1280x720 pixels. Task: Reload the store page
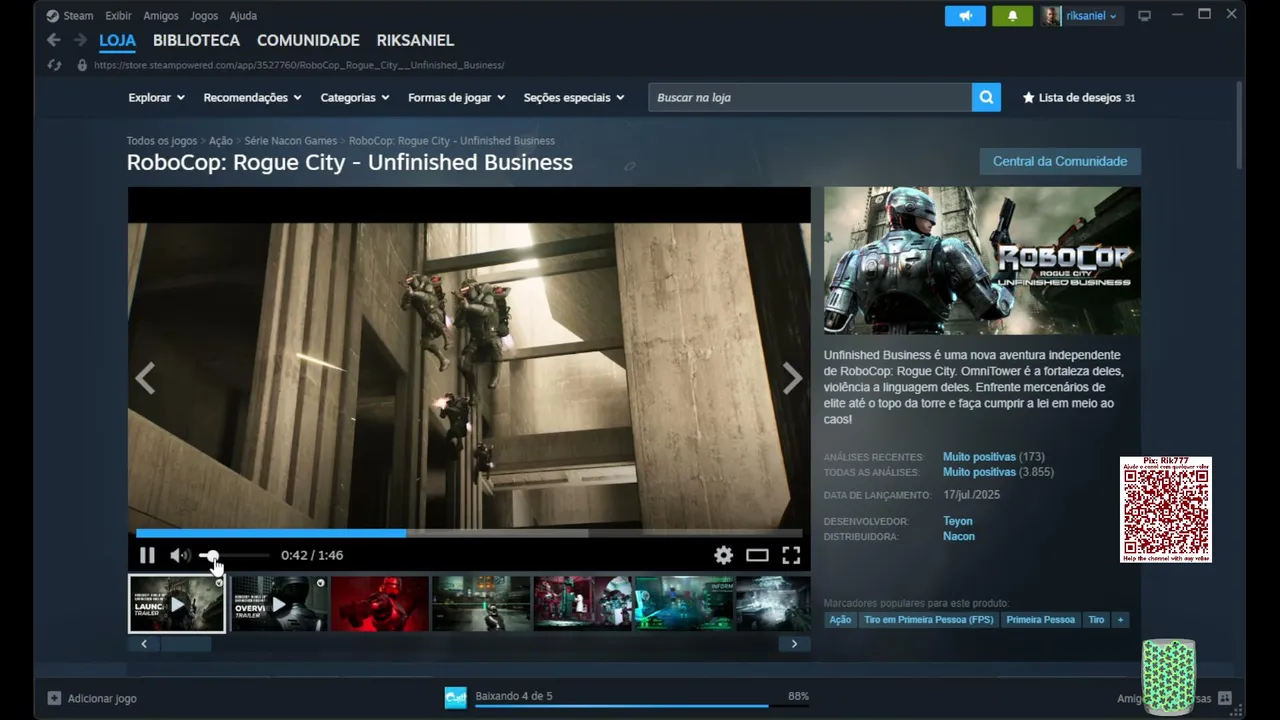click(x=55, y=65)
